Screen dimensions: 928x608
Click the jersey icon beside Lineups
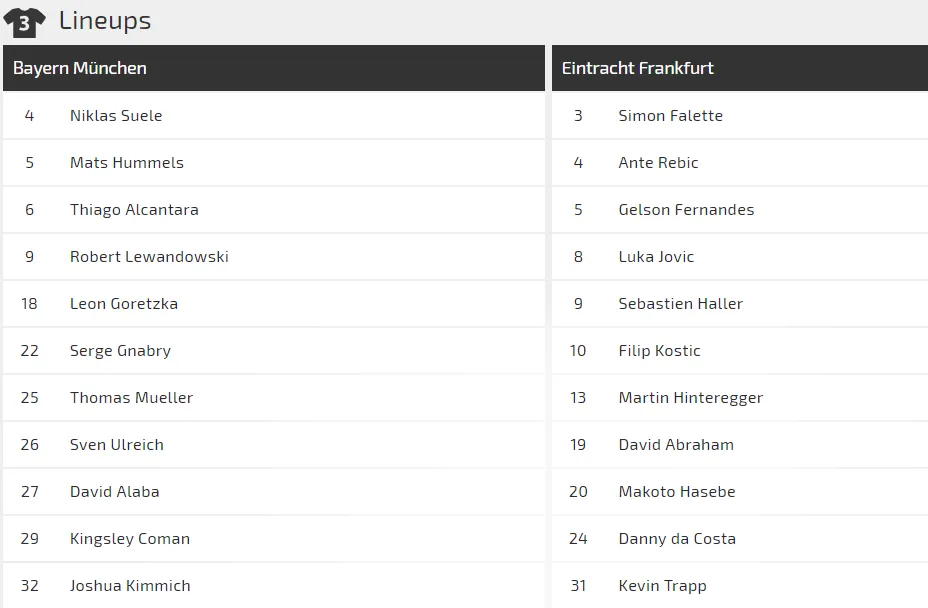click(x=24, y=21)
